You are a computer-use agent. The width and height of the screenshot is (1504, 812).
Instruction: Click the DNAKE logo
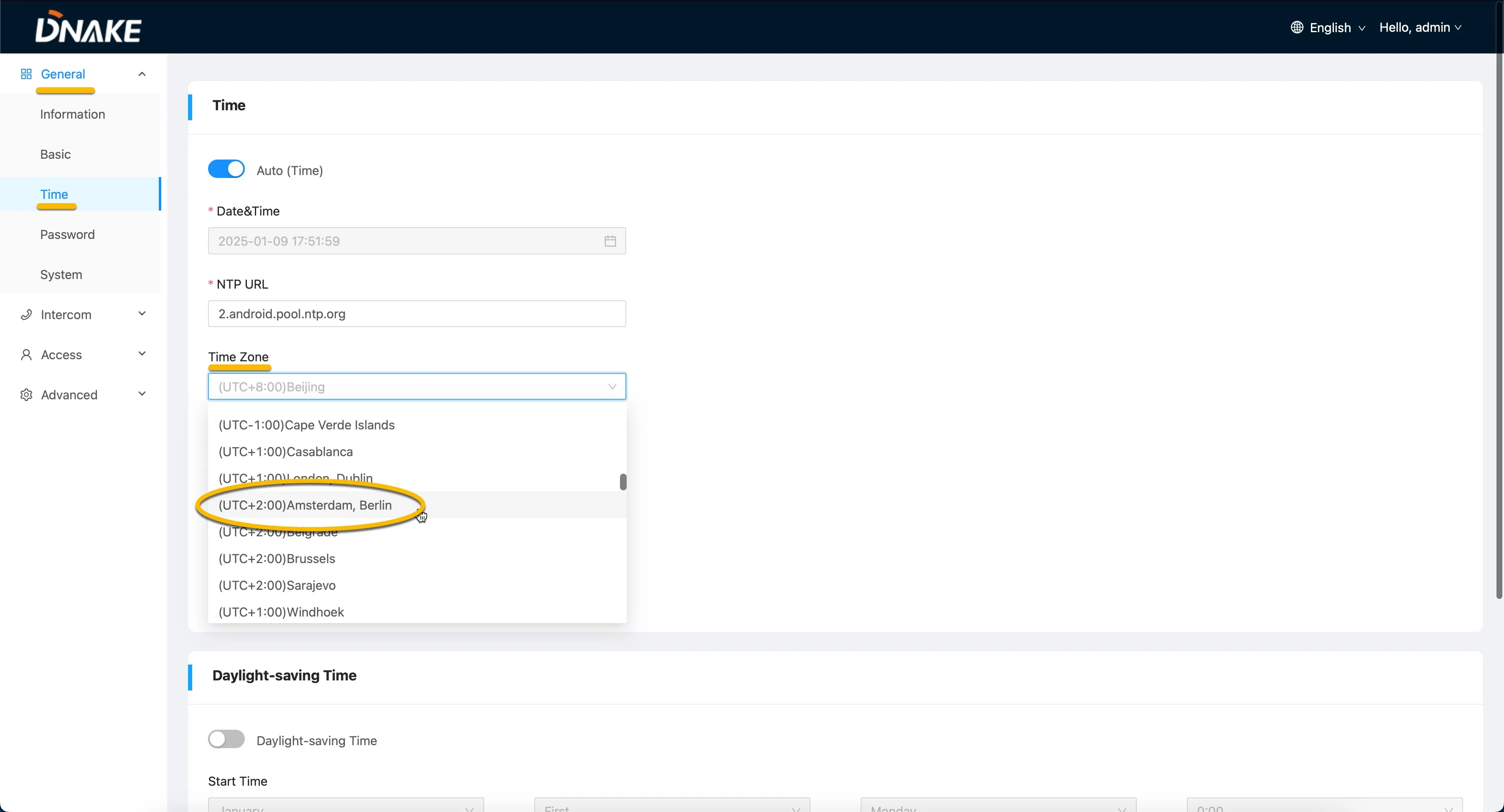pos(88,27)
